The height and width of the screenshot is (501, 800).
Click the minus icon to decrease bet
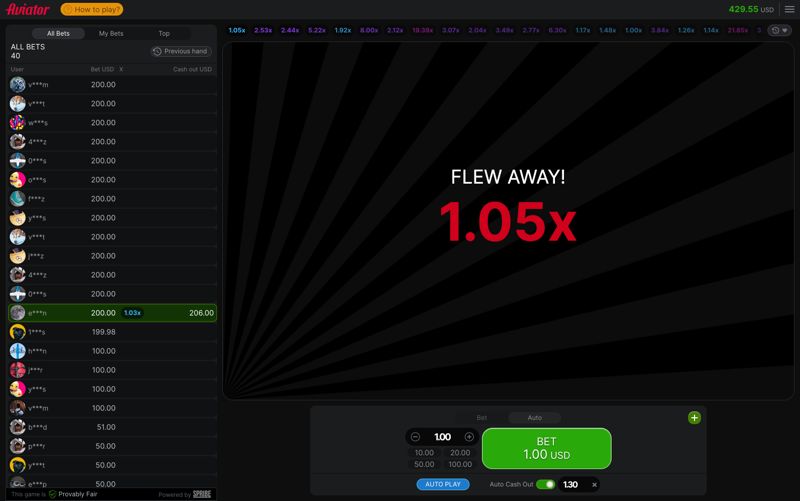(416, 437)
